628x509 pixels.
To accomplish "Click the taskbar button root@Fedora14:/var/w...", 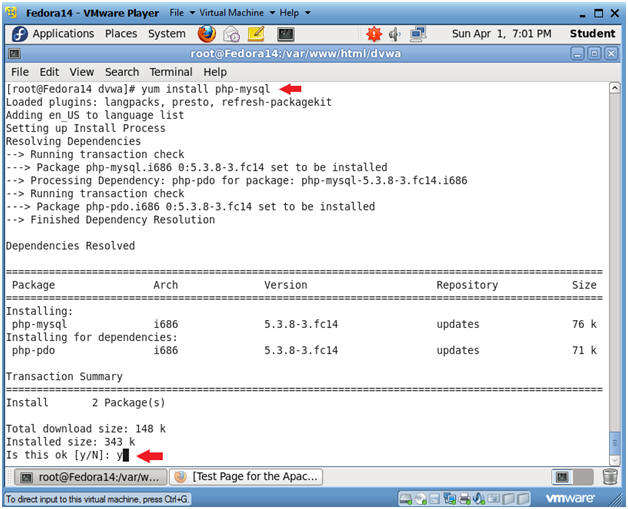I will 90,477.
